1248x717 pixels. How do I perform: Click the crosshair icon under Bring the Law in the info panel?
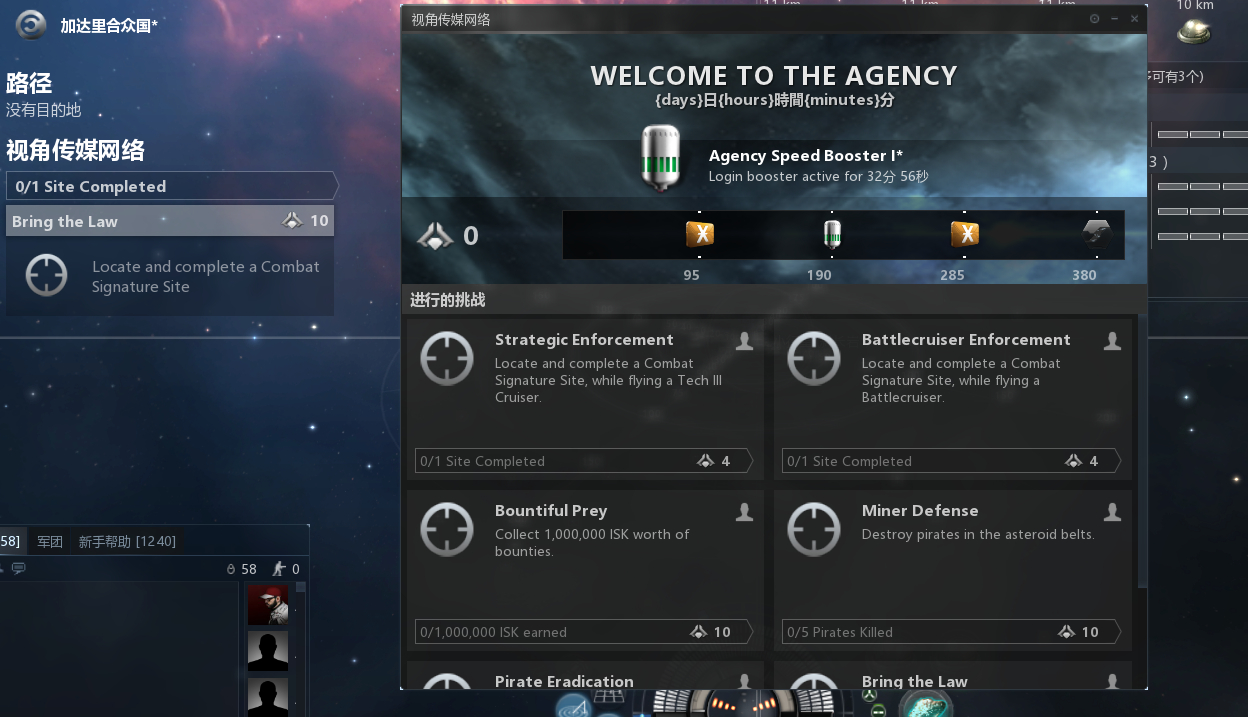[46, 275]
